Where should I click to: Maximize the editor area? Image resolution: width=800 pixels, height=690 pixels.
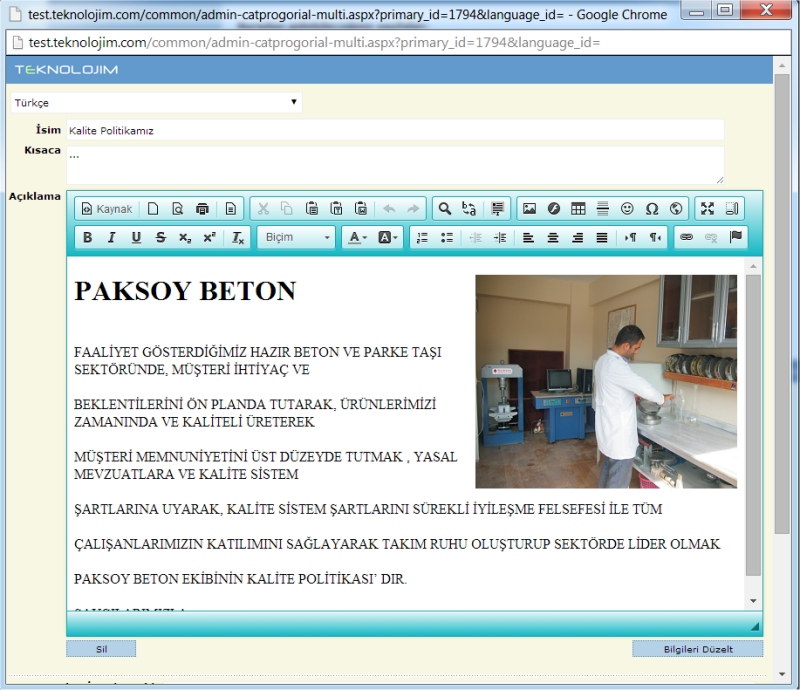tap(708, 209)
